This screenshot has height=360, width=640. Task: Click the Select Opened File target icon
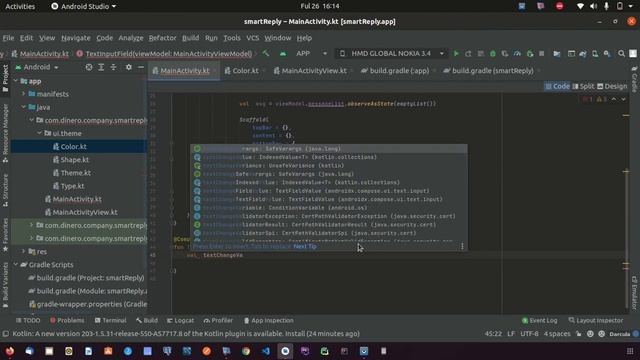[89, 67]
